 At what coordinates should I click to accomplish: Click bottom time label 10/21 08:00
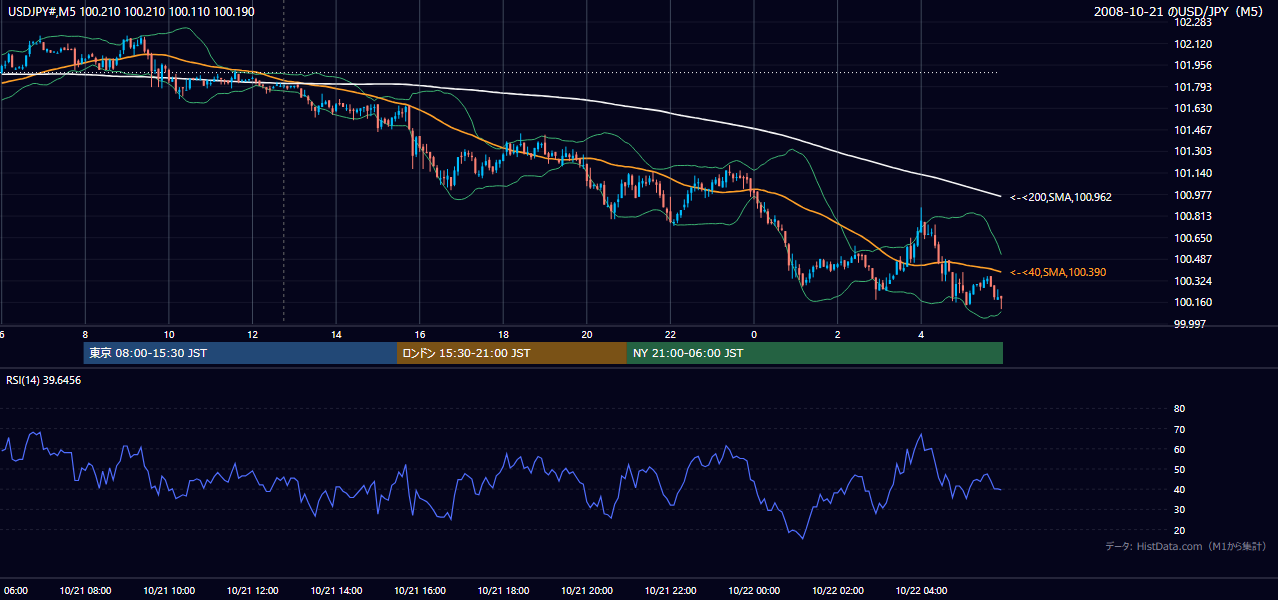pyautogui.click(x=85, y=590)
